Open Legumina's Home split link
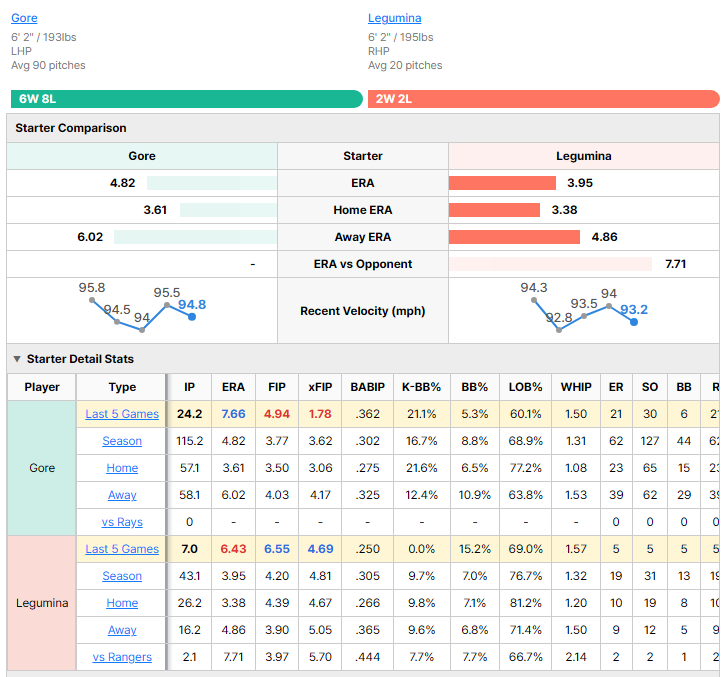726x677 pixels. pyautogui.click(x=122, y=603)
